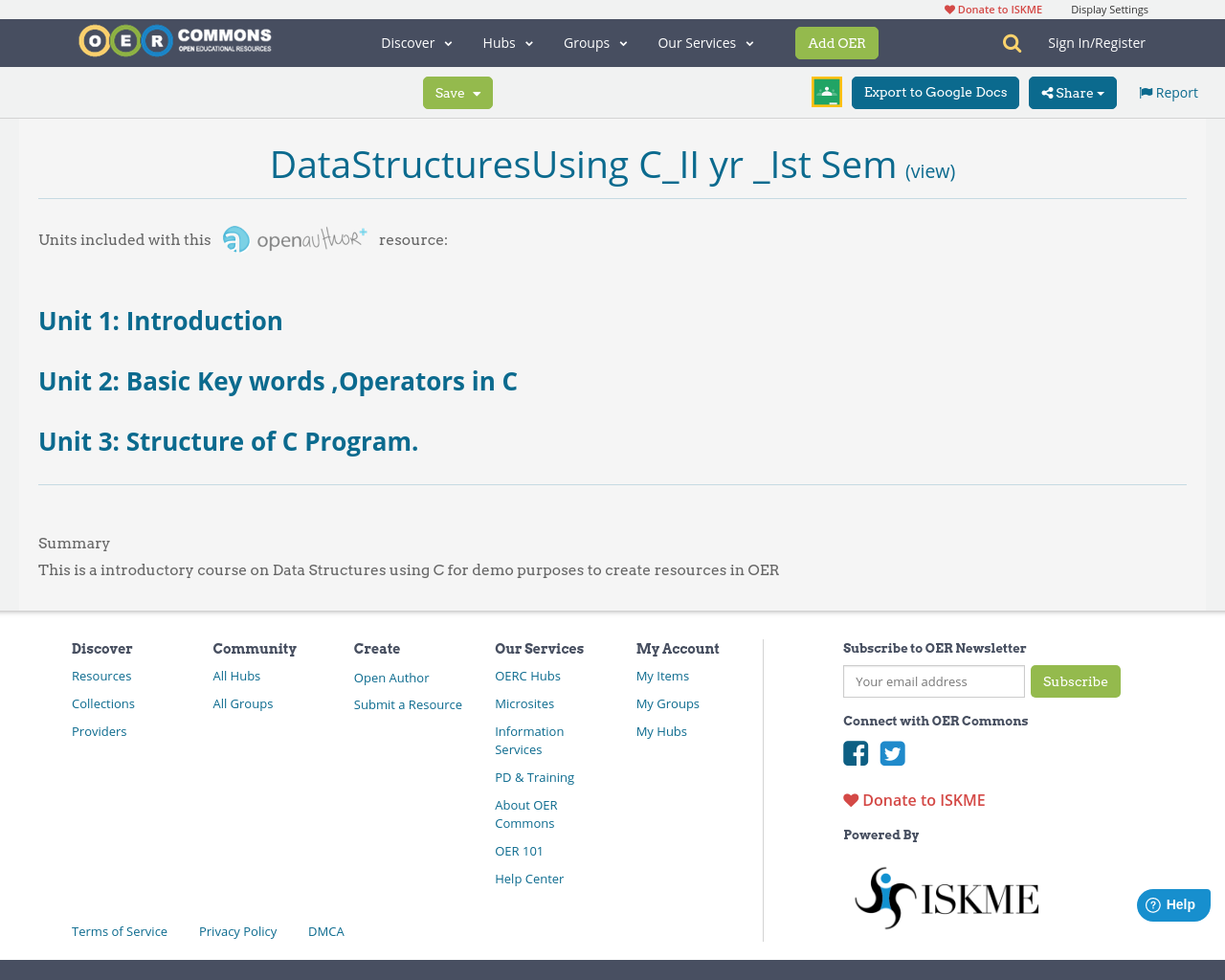Open Terms of Service
The width and height of the screenshot is (1225, 980).
pyautogui.click(x=120, y=931)
